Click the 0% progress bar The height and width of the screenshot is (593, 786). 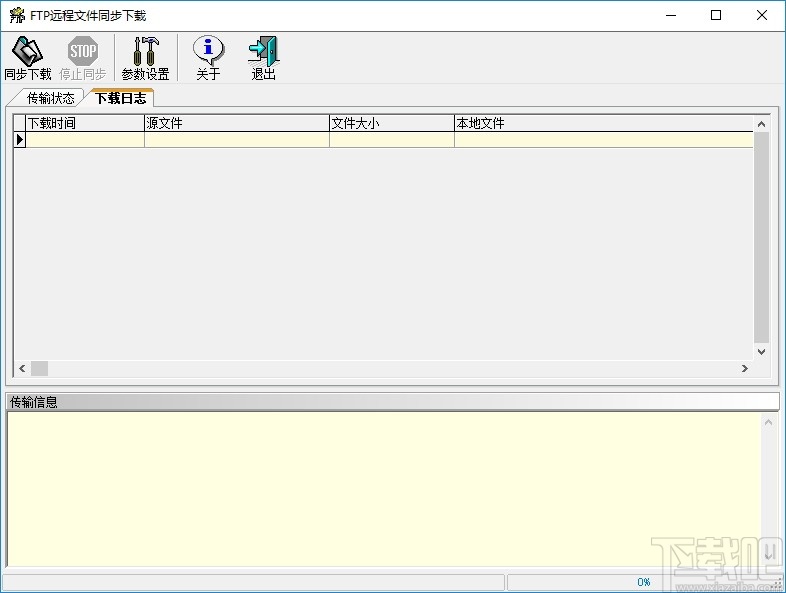[644, 582]
